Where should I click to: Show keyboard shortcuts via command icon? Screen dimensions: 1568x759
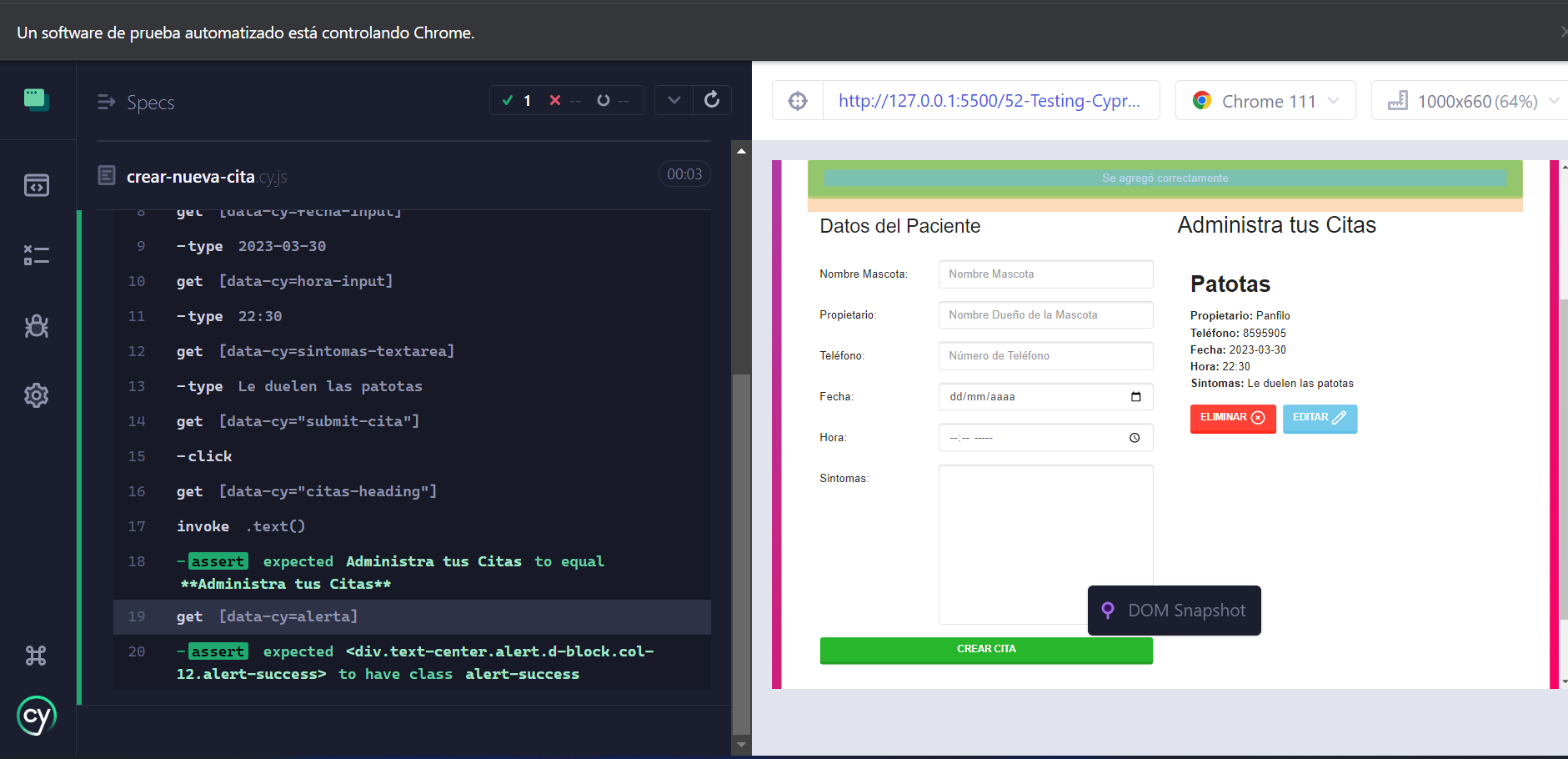(x=37, y=656)
